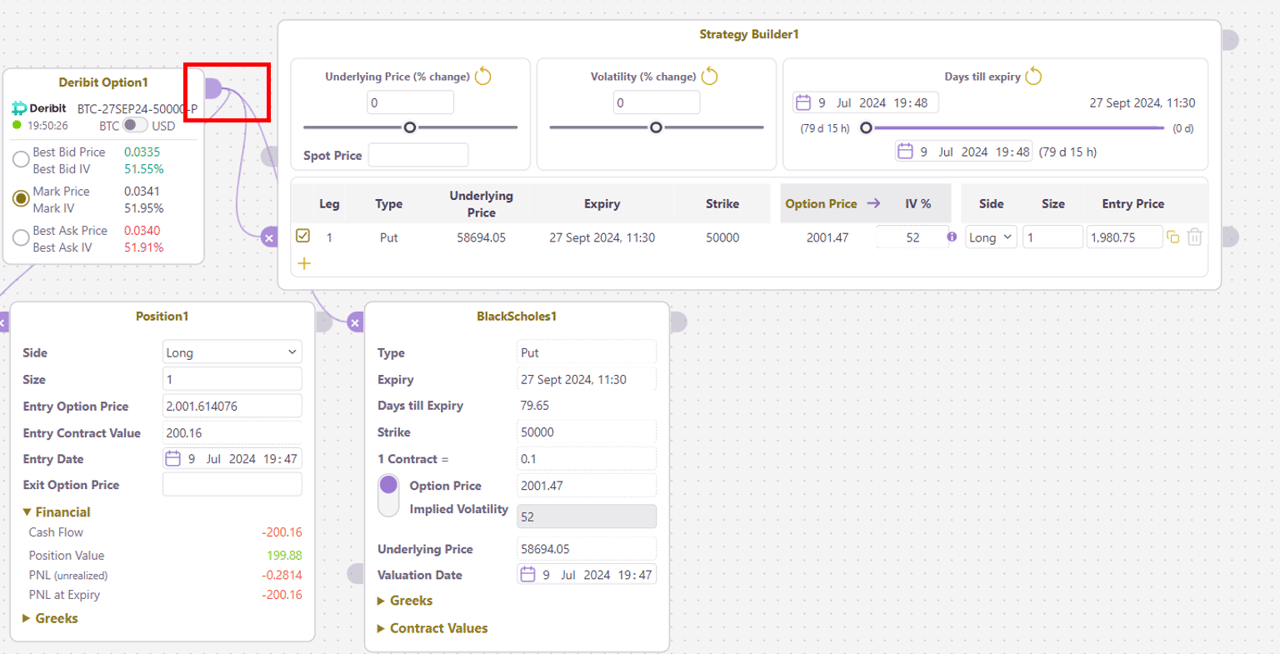This screenshot has width=1280, height=654.
Task: Click the leg 1 Size input field
Action: (1053, 237)
